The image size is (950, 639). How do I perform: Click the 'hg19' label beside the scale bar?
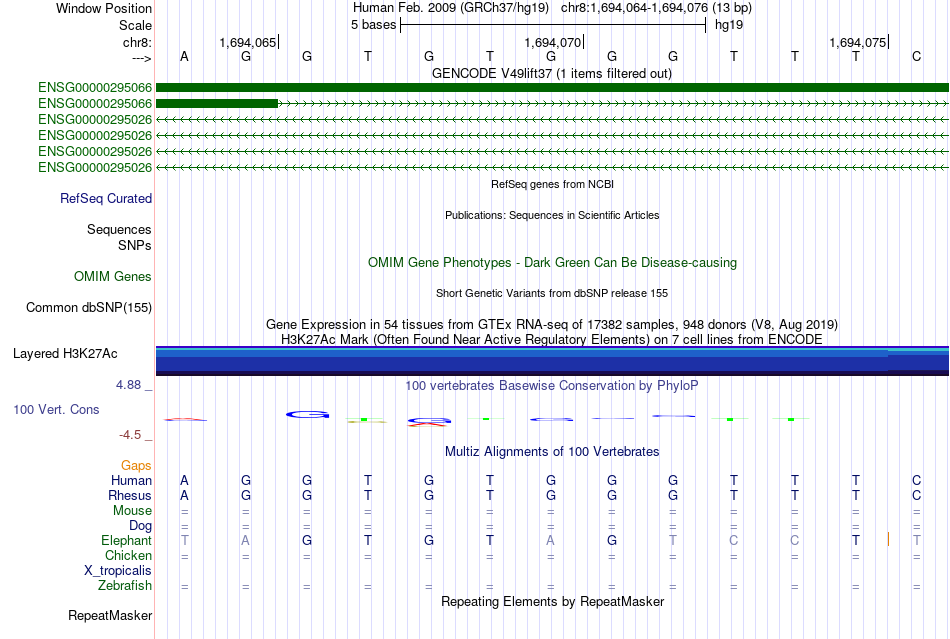click(729, 25)
